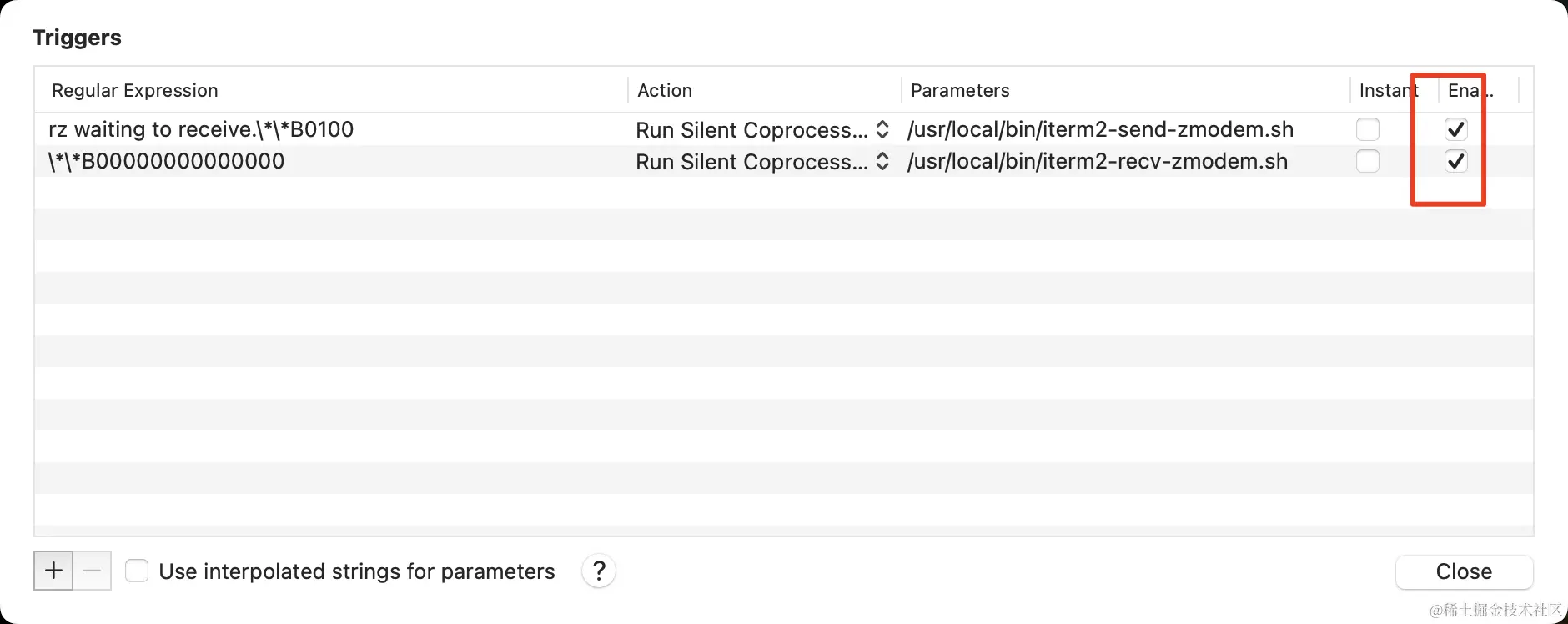Click the Regular Expression column header

[135, 90]
